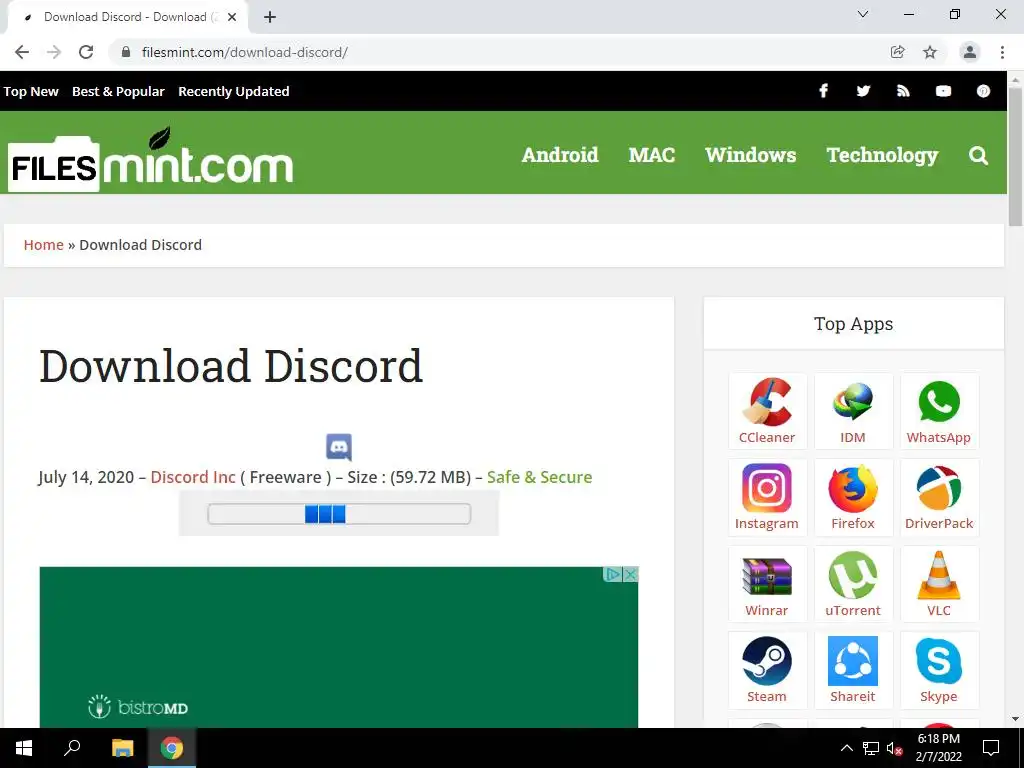This screenshot has height=768, width=1024.
Task: Expand the tab search chevron
Action: (863, 14)
